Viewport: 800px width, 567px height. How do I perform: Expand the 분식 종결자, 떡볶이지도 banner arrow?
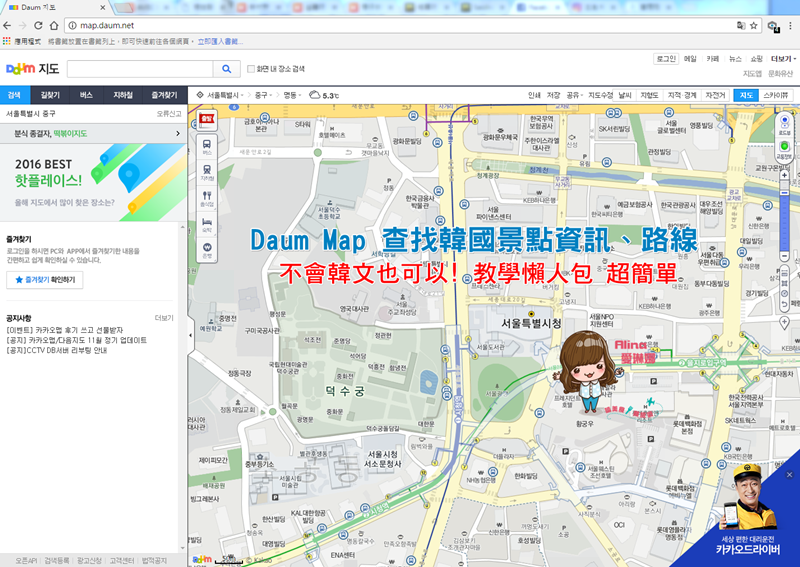178,134
